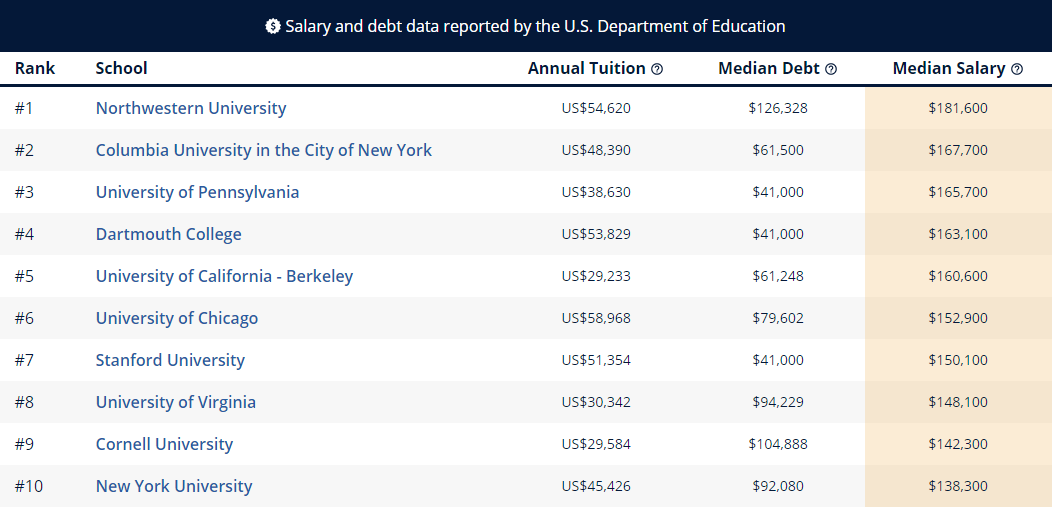Open Stanford University link
Screen dimensions: 1052x507
coord(170,360)
